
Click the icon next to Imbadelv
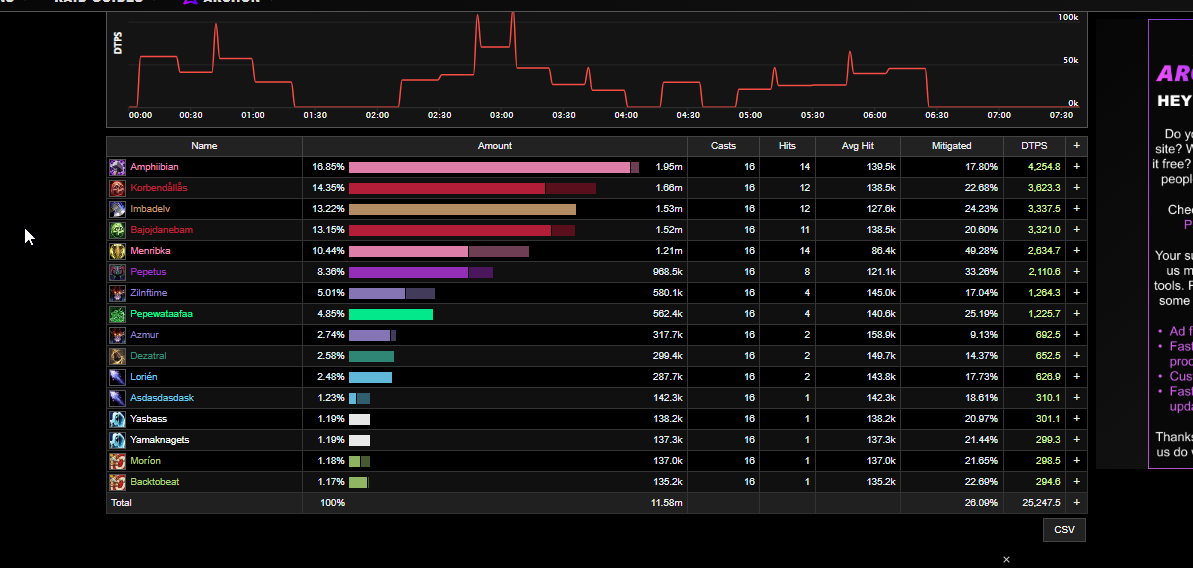116,209
